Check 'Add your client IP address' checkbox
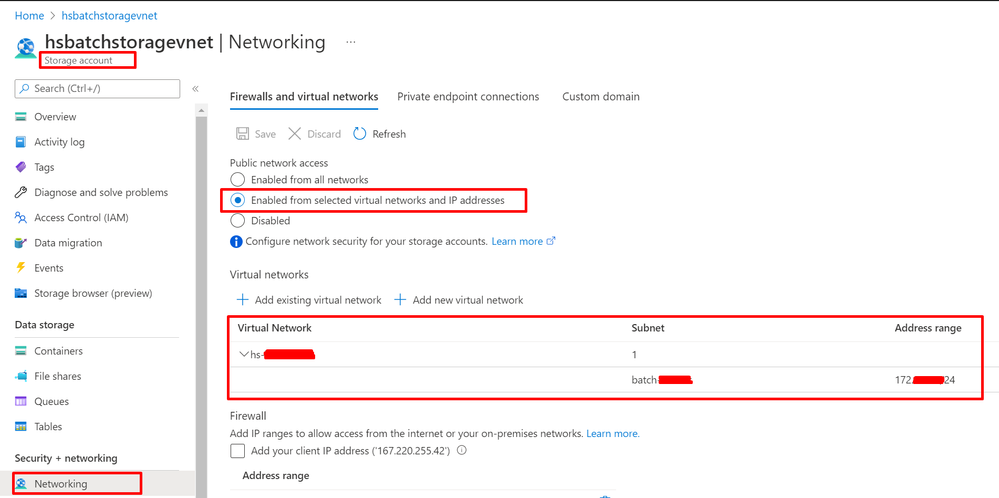 tap(238, 451)
